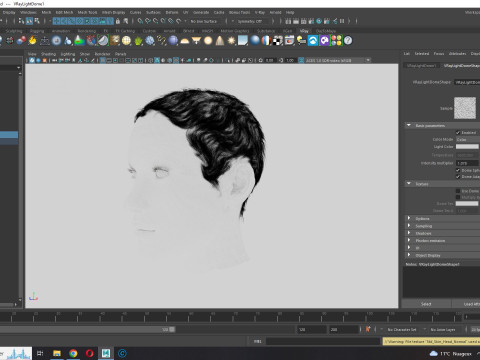Image resolution: width=480 pixels, height=360 pixels.
Task: Open the Windows menu in the menu bar
Action: coord(28,12)
